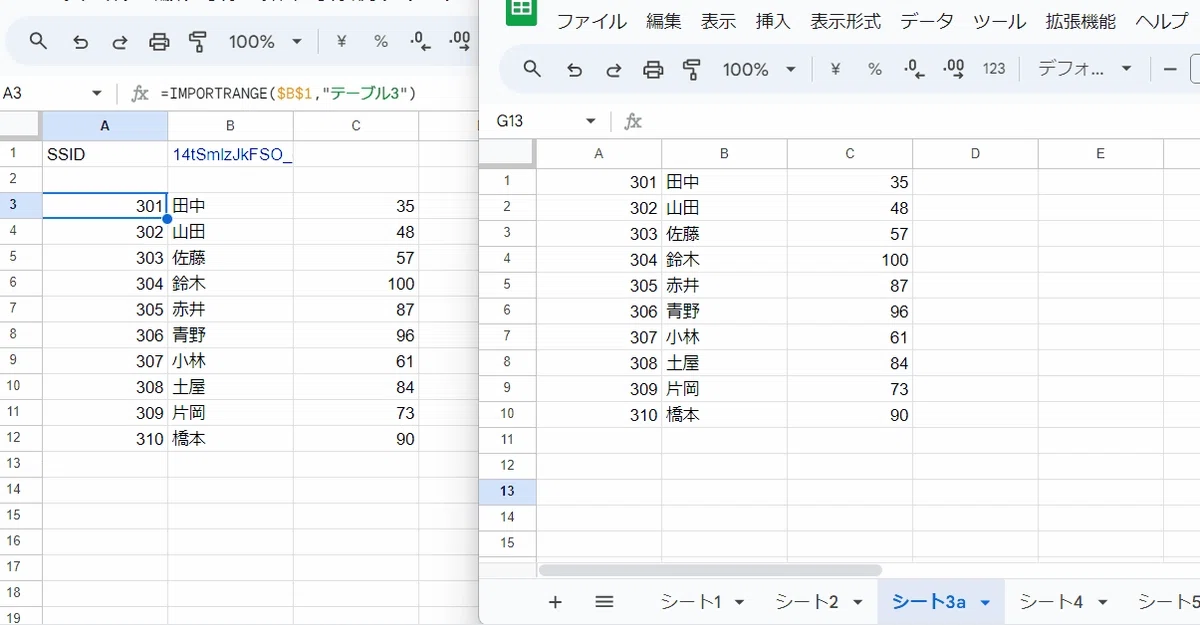The image size is (1200, 625).
Task: Decrease font size with minus button
Action: click(1171, 69)
